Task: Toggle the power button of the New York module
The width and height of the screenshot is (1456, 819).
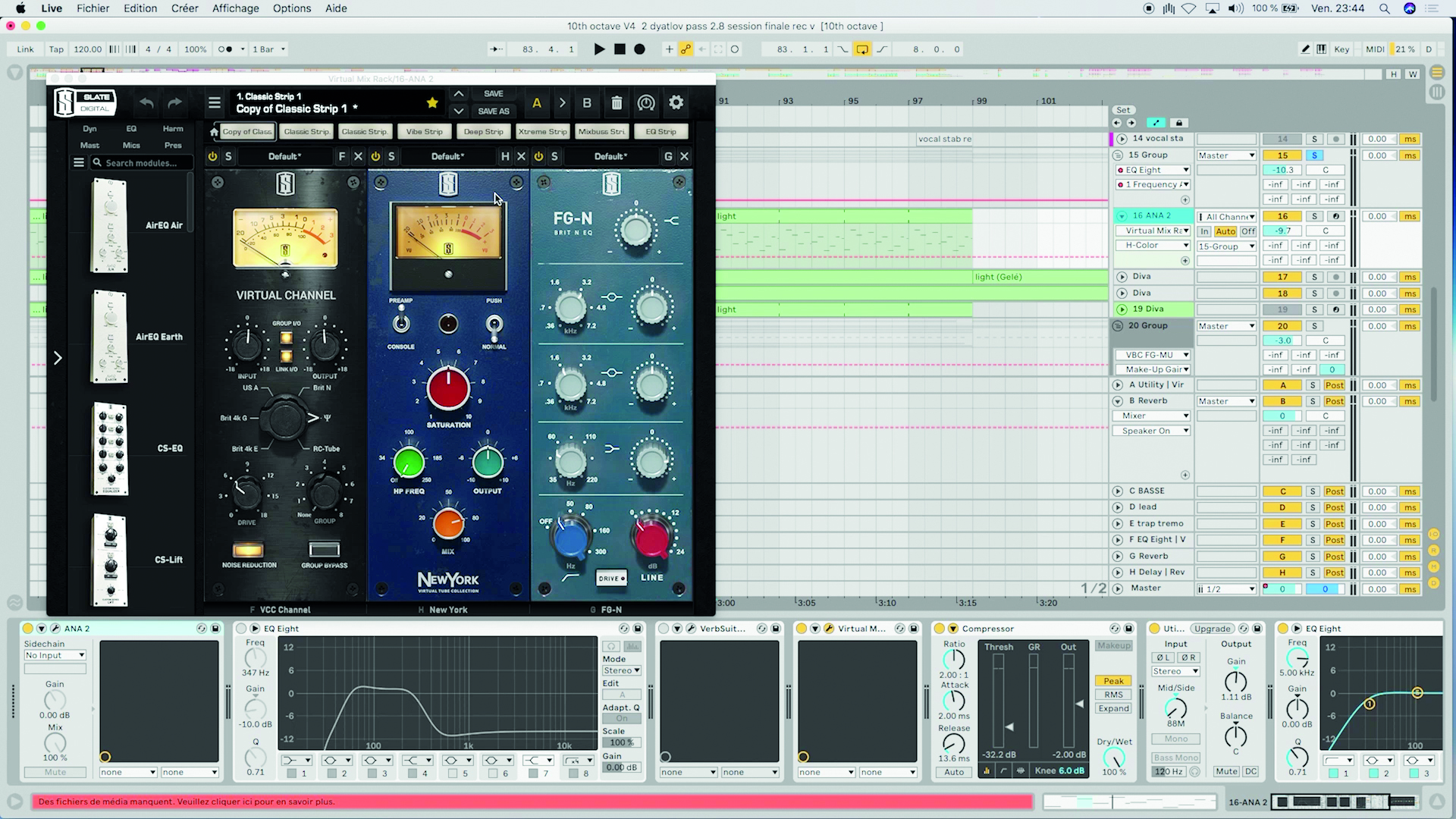Action: 375,156
